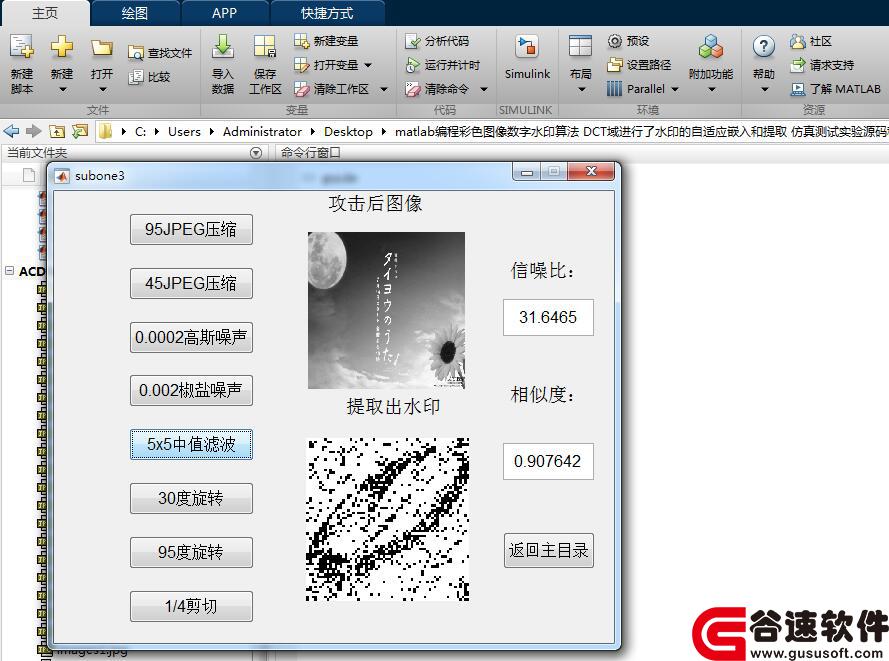
Task: Click the 设置路径 (Set Path) icon
Action: pyautogui.click(x=615, y=65)
